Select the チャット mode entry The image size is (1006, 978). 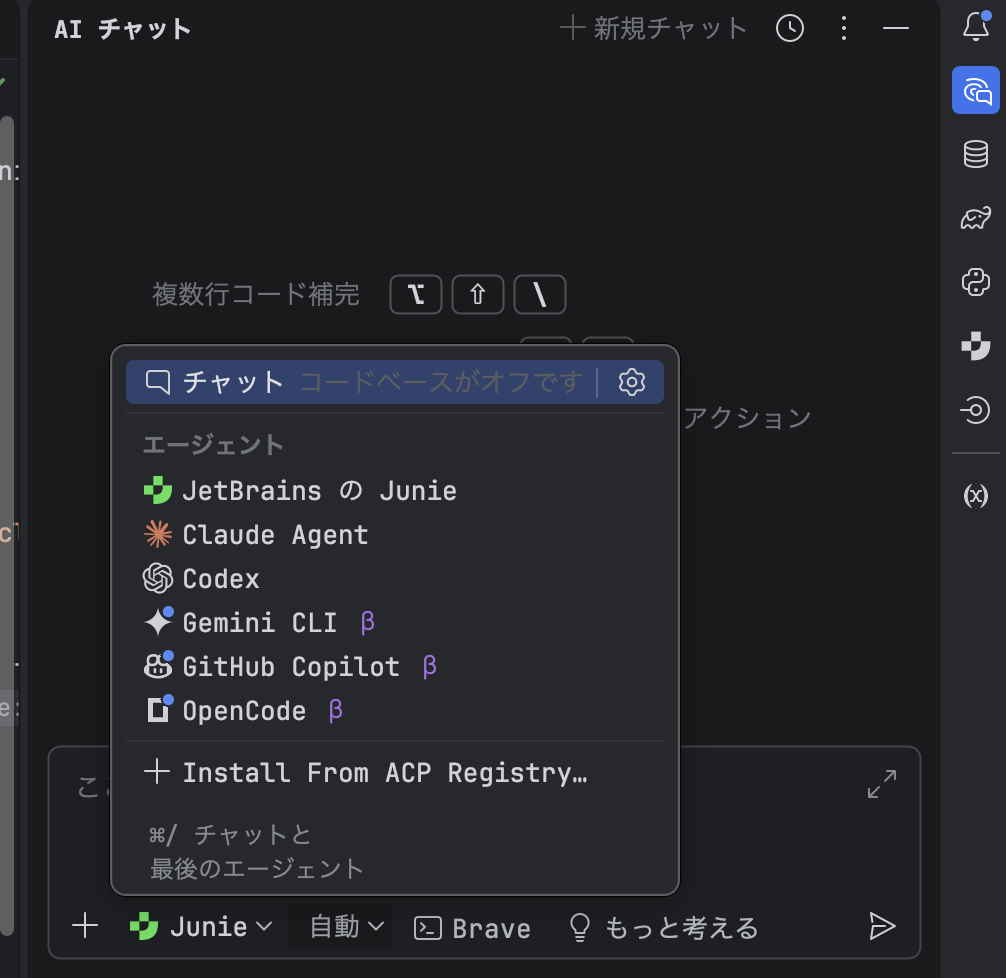click(234, 382)
